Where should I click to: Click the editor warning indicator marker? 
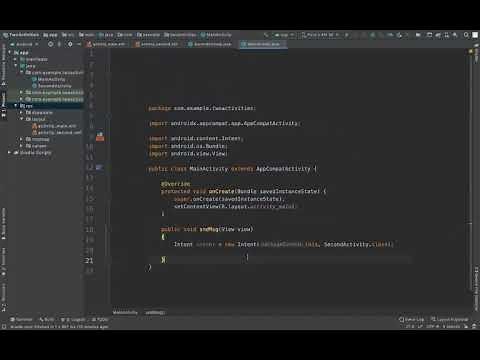(x=471, y=51)
